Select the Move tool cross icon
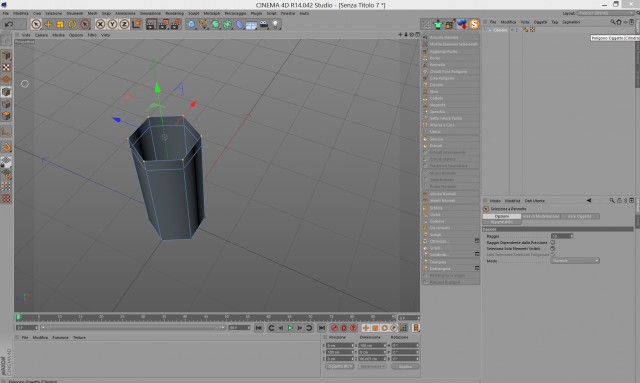Screen dimensions: 640x383 point(48,24)
